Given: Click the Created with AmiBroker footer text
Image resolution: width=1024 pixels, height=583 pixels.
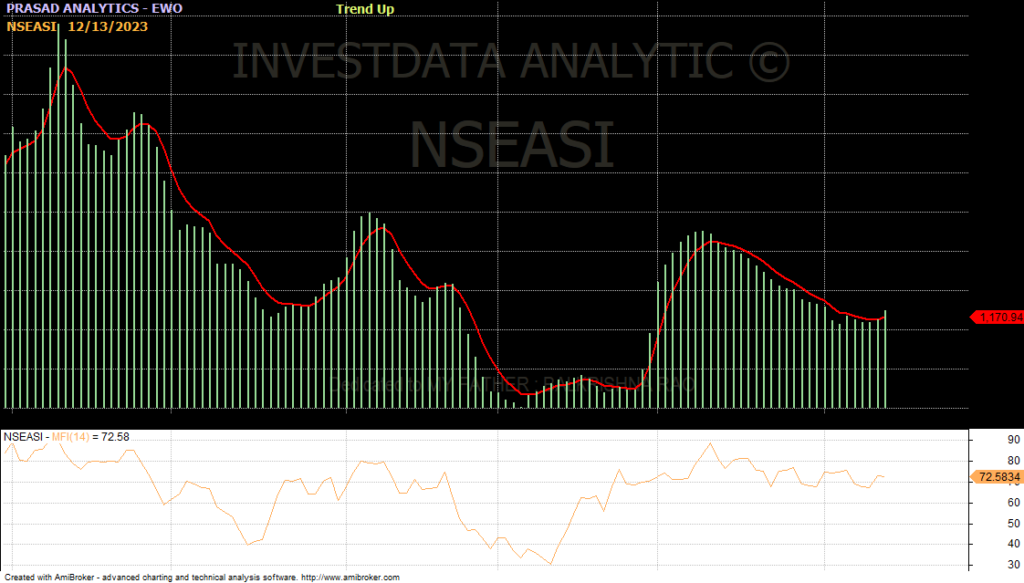Looking at the screenshot, I should pos(150,578).
